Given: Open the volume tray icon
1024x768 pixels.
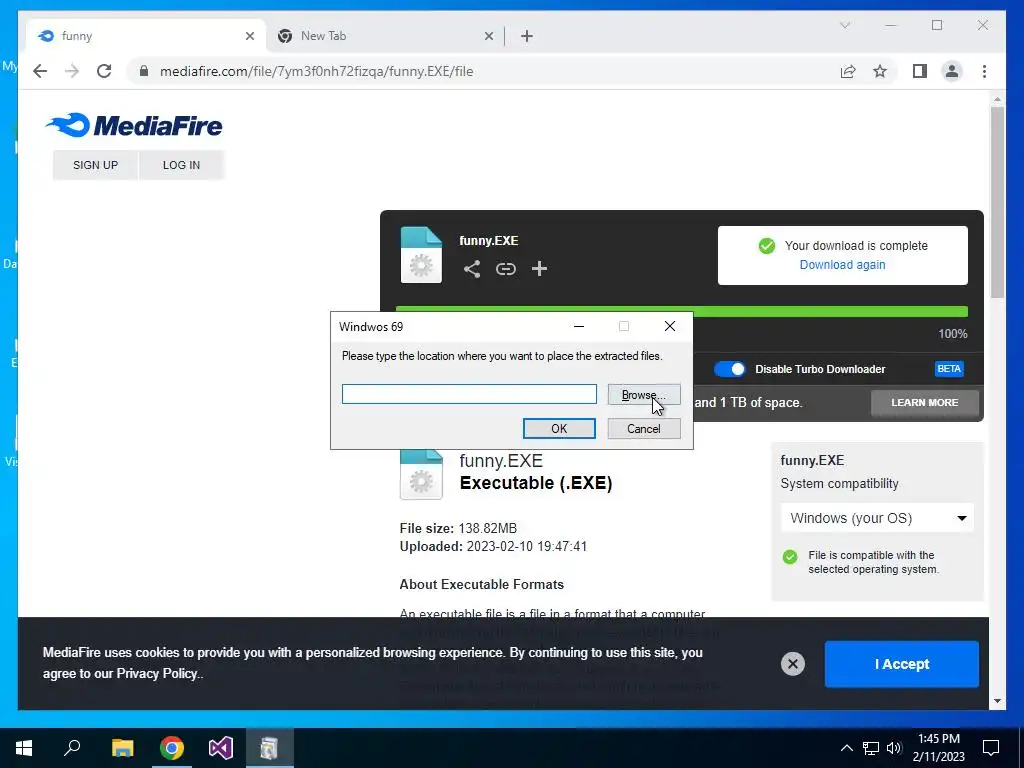Looking at the screenshot, I should 894,748.
